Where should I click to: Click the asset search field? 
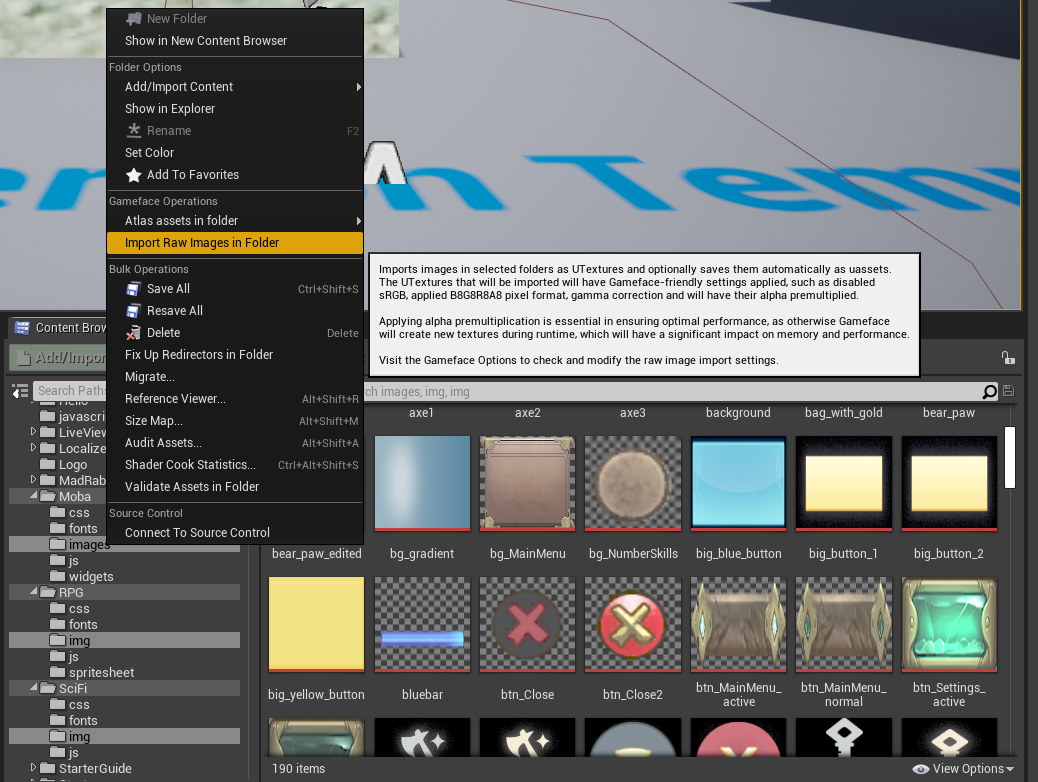coord(672,392)
